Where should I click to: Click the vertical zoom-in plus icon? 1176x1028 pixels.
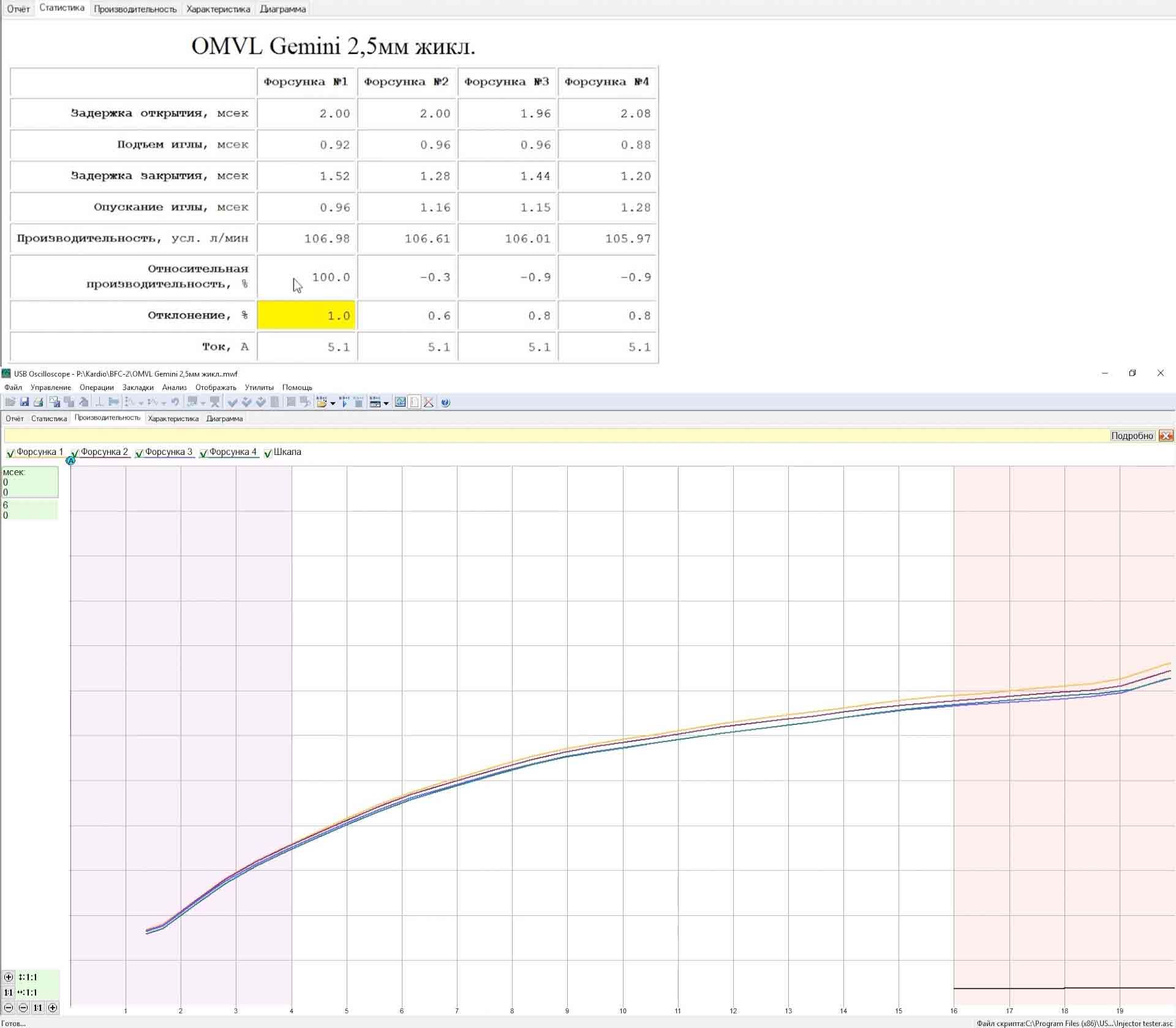(x=9, y=977)
